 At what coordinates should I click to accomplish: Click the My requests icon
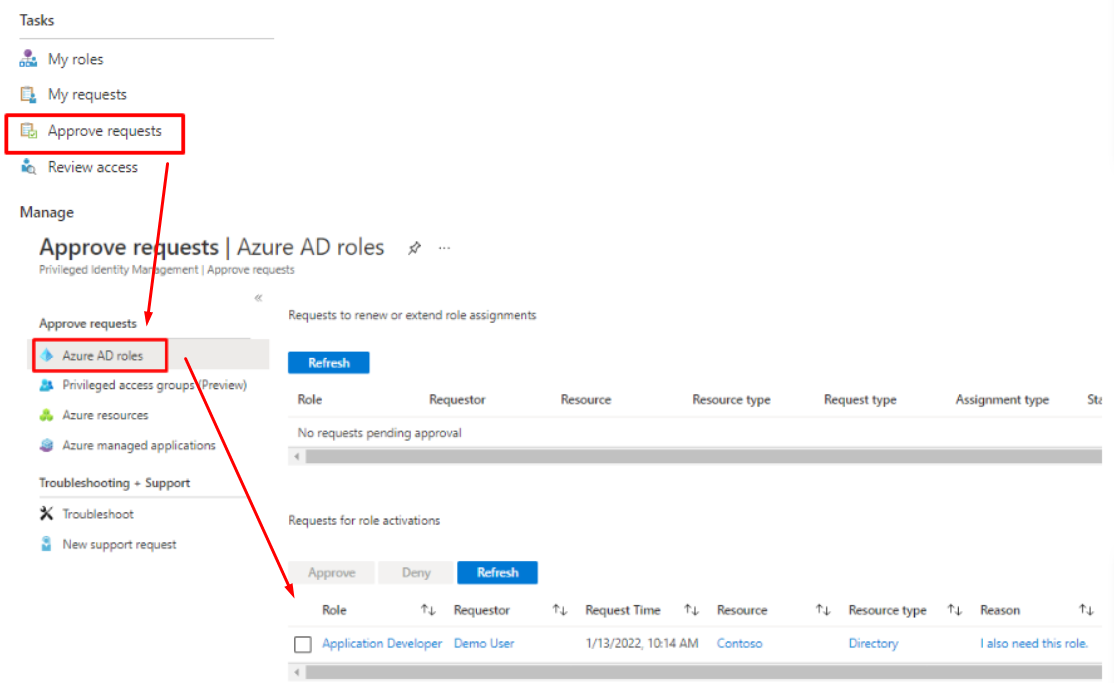[28, 95]
